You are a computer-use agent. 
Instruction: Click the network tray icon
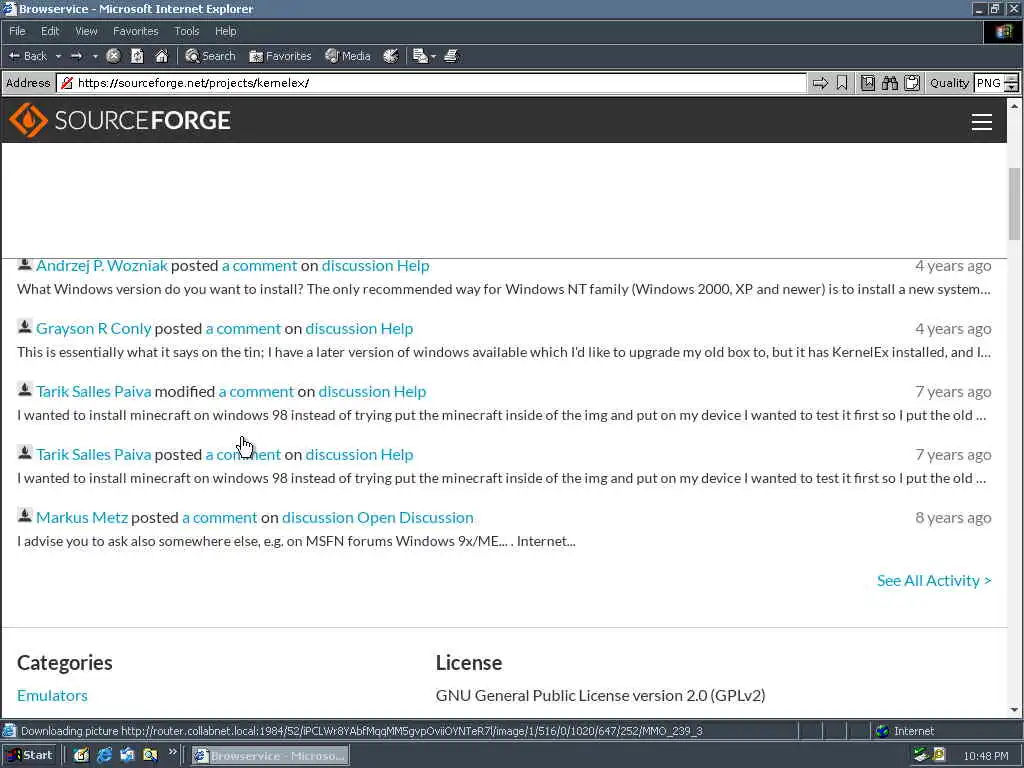tap(921, 756)
